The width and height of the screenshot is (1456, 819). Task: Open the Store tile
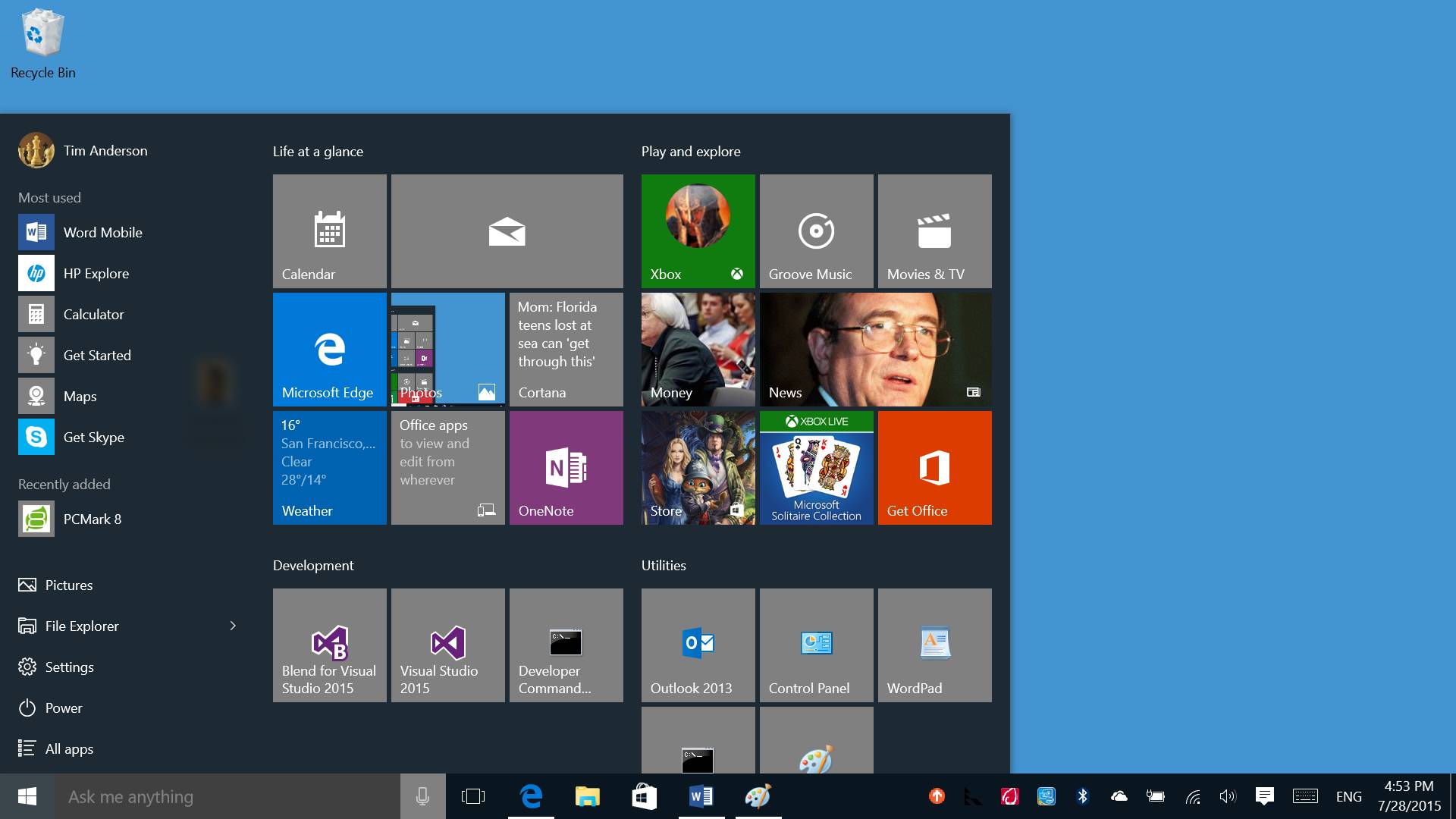click(698, 468)
